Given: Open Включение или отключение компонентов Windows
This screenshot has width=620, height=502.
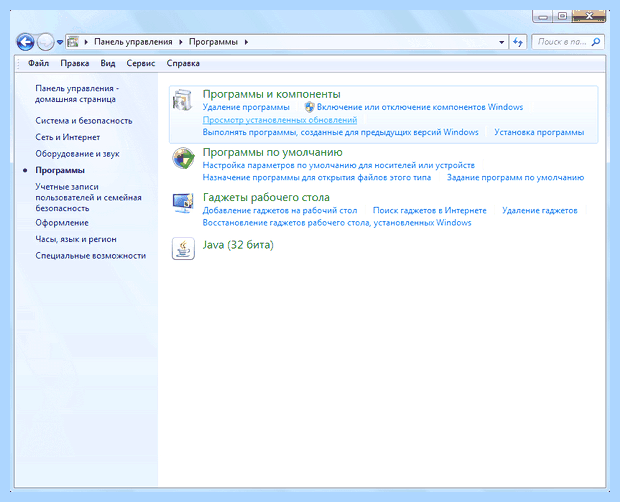Looking at the screenshot, I should coord(420,107).
